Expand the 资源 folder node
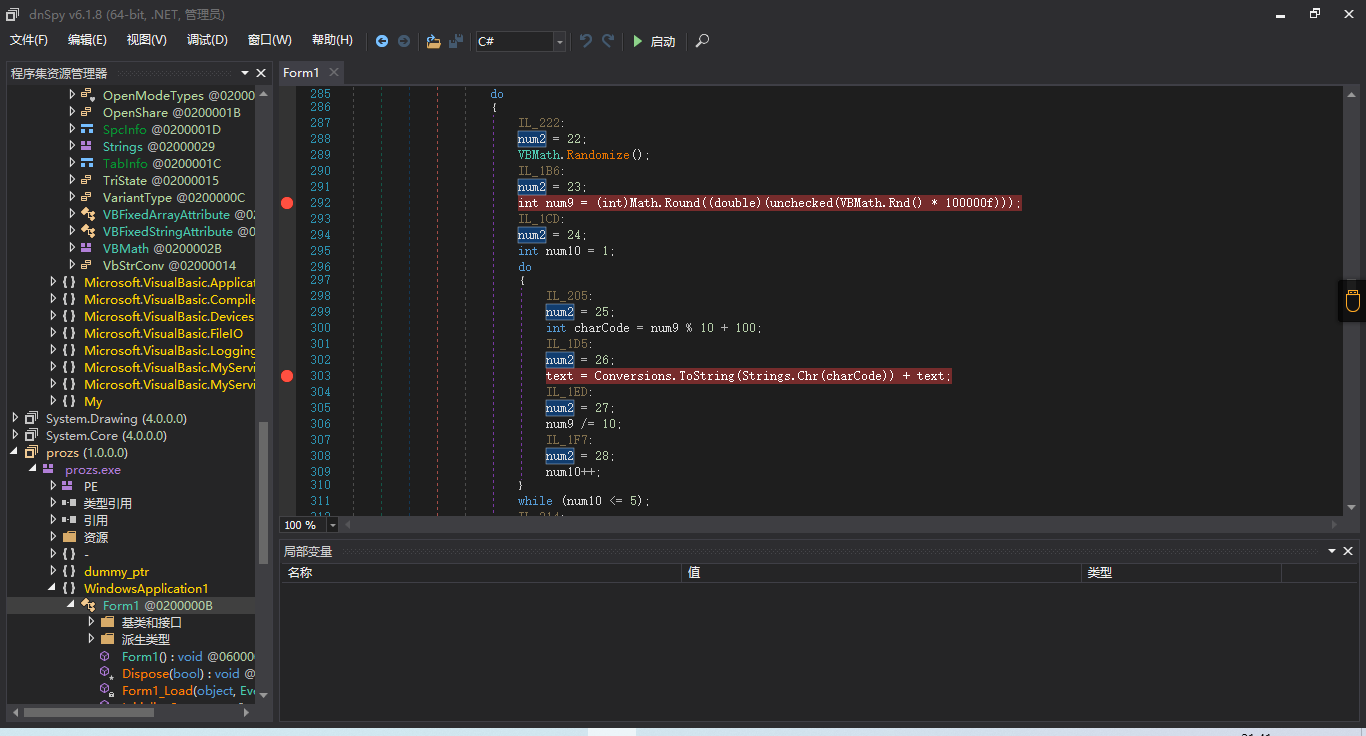1366x736 pixels. click(x=53, y=537)
